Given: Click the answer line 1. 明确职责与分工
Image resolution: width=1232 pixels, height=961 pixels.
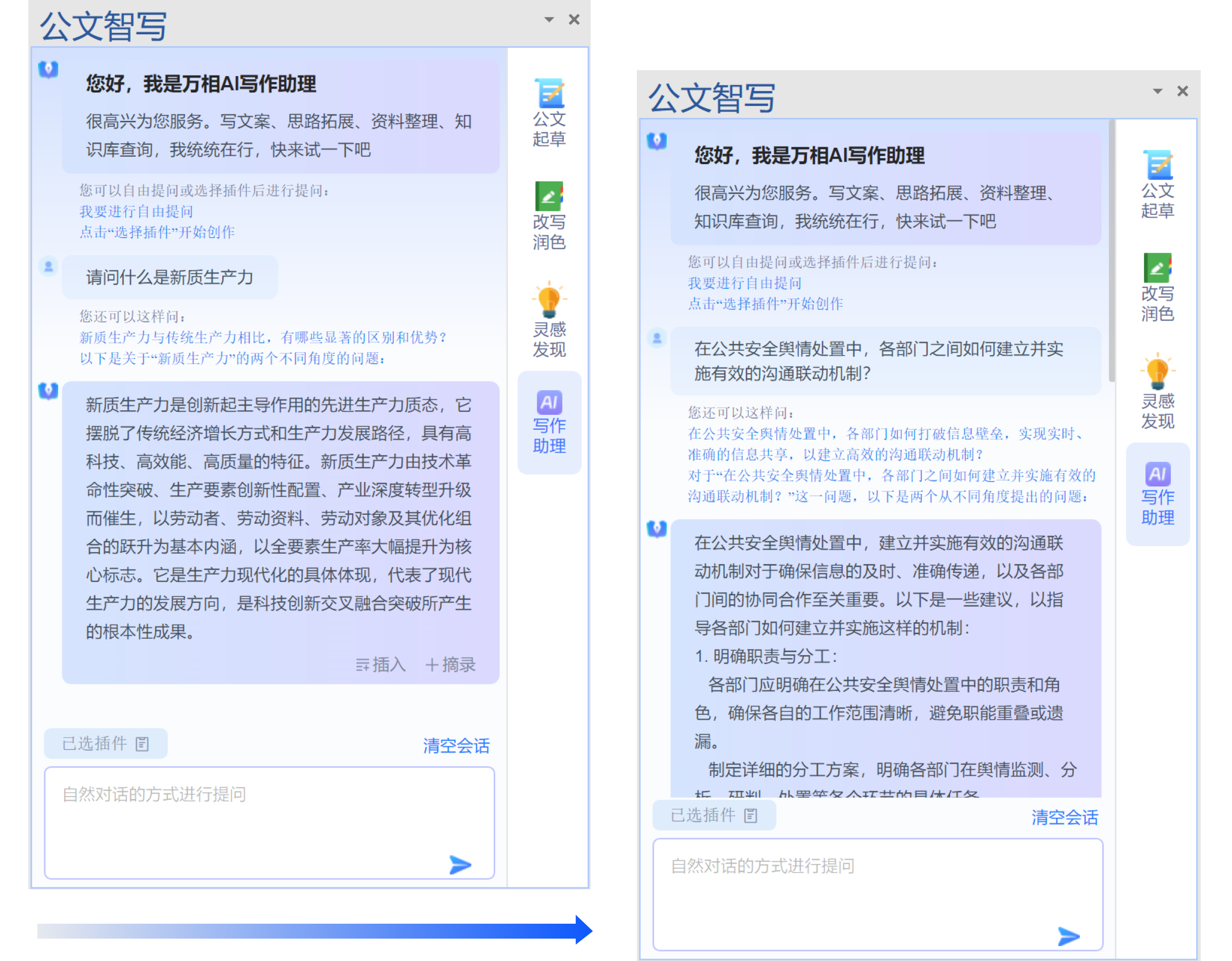Looking at the screenshot, I should click(x=767, y=657).
